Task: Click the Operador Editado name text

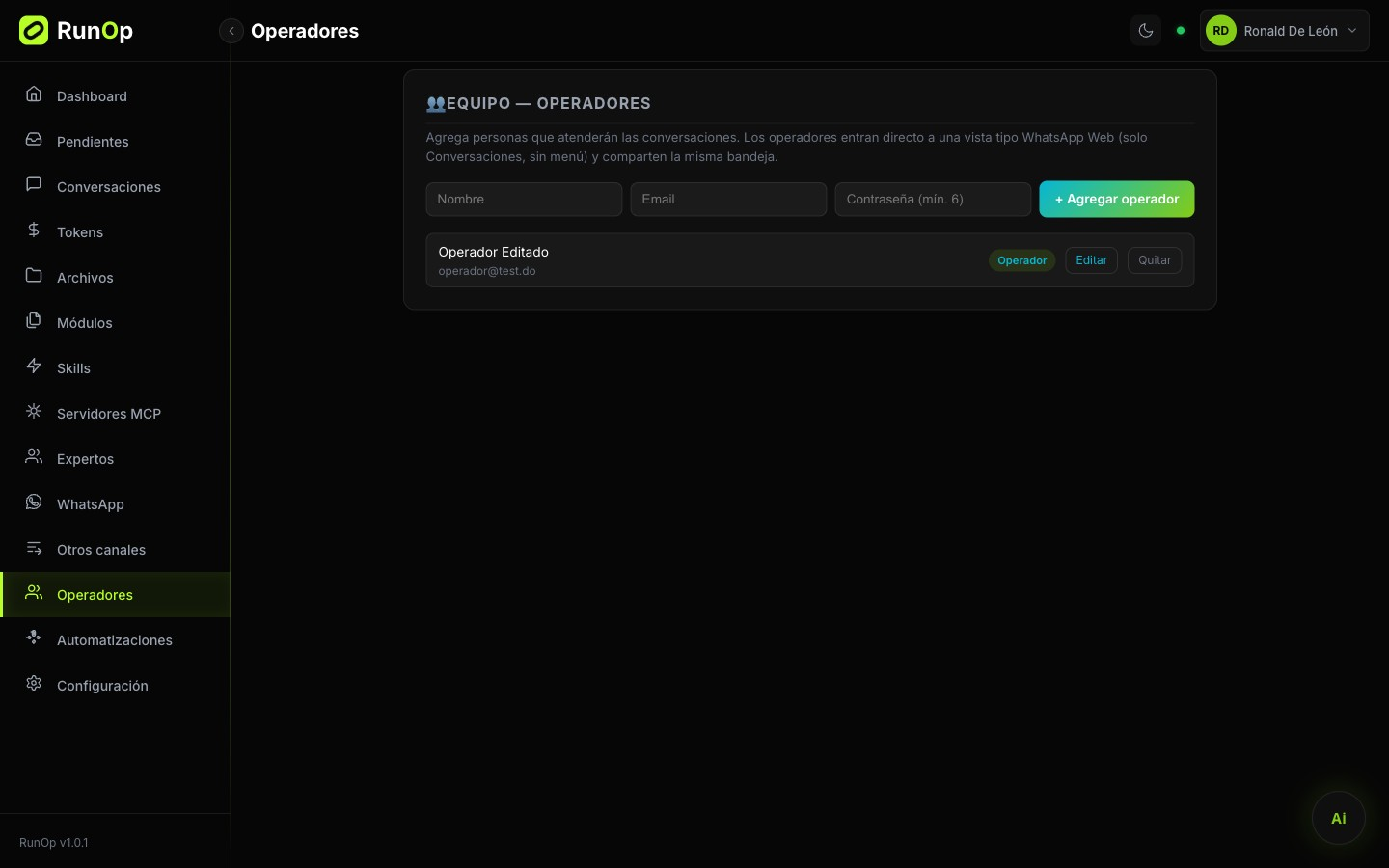Action: pyautogui.click(x=493, y=252)
